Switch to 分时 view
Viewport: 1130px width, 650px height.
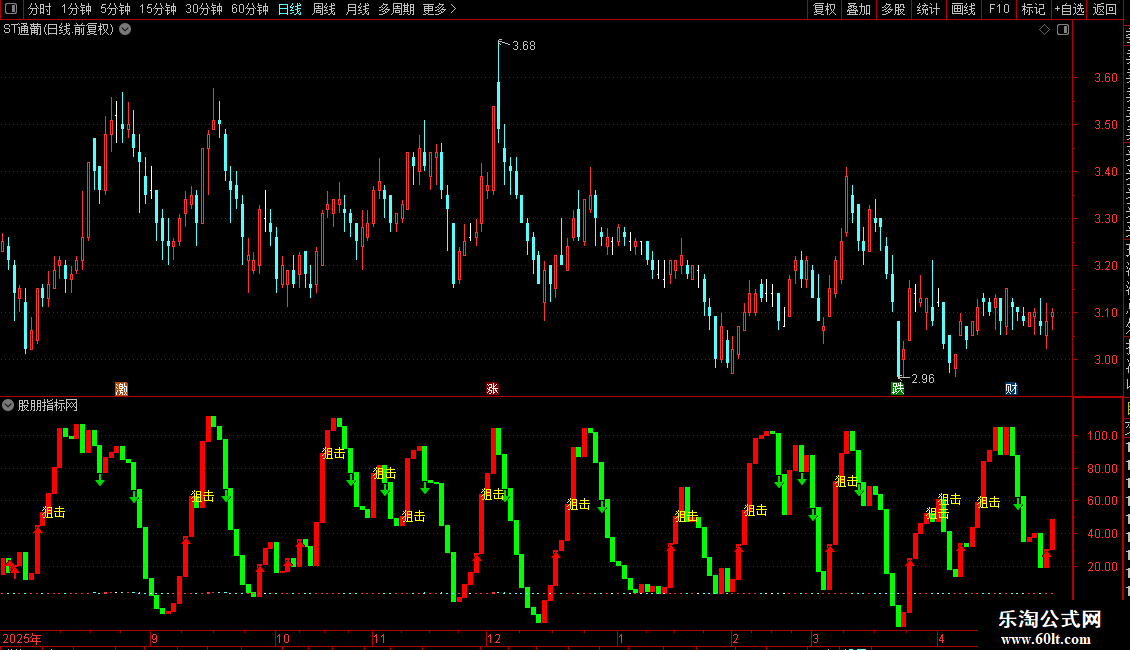tap(40, 9)
